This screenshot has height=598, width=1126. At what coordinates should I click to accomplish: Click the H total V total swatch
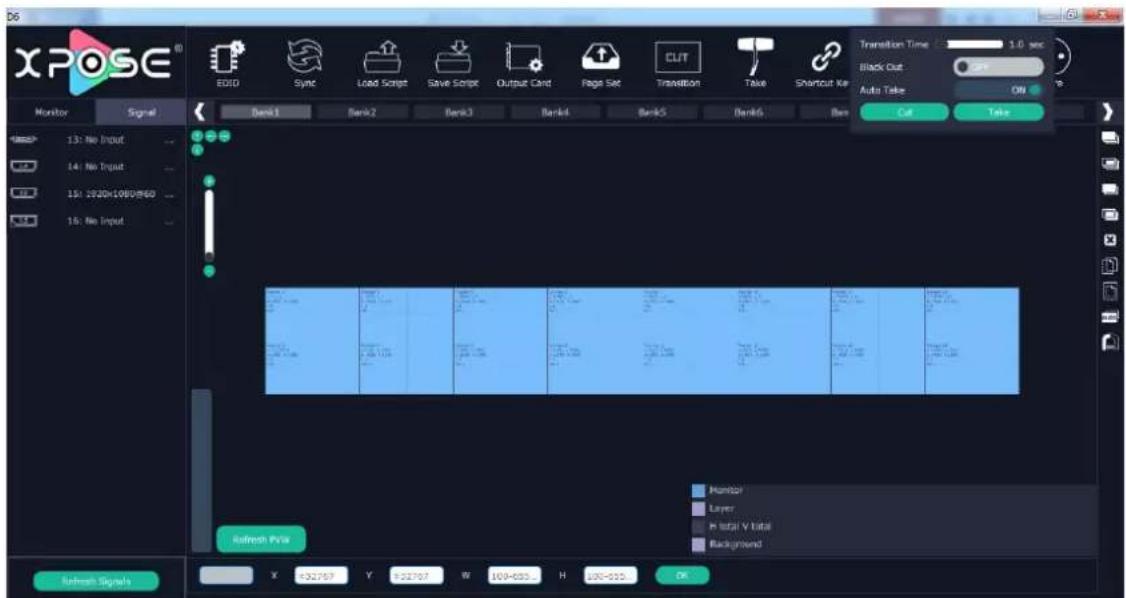coord(698,526)
